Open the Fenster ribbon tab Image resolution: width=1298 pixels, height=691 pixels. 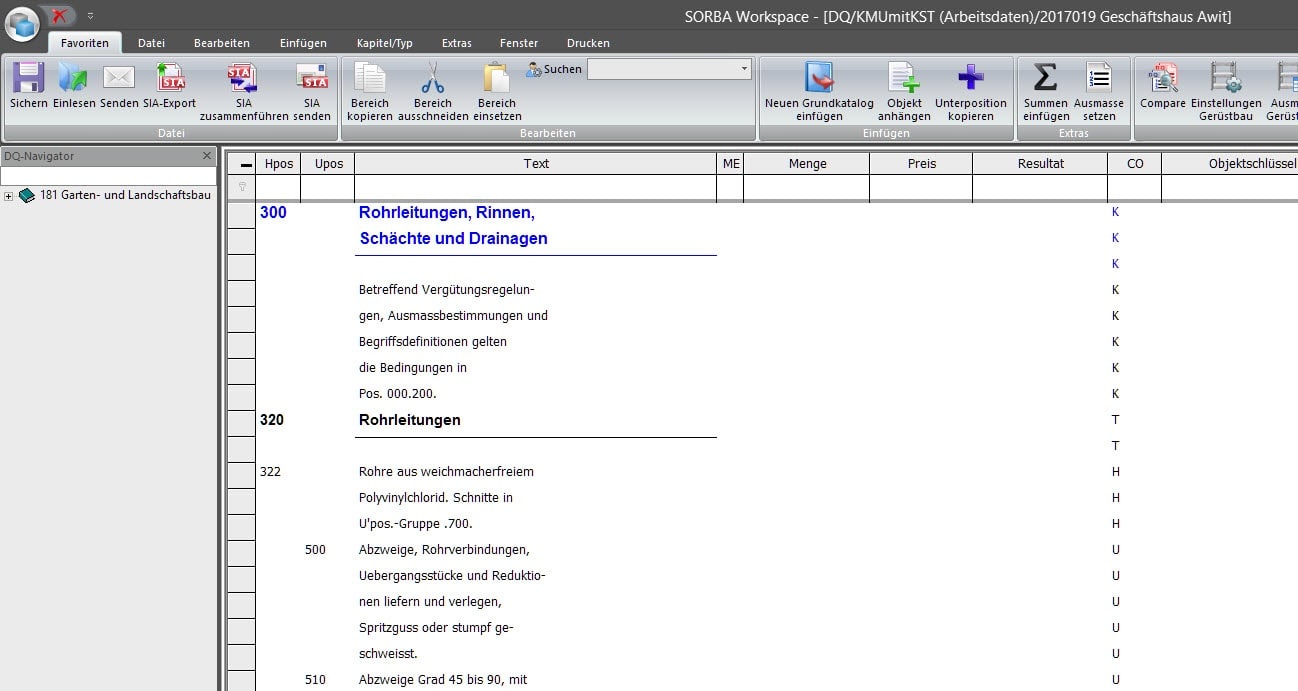pyautogui.click(x=518, y=43)
